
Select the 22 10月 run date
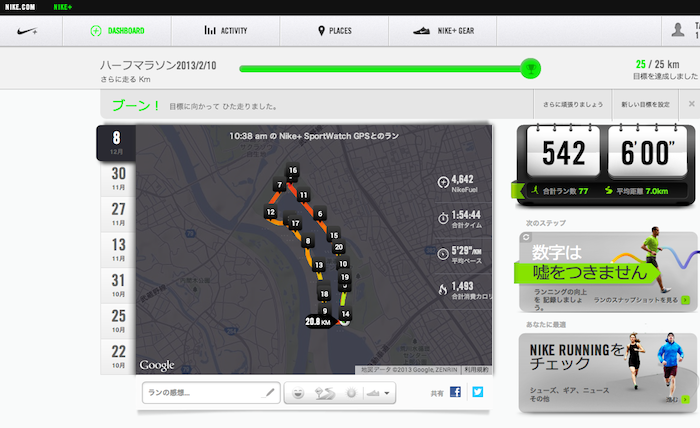118,357
